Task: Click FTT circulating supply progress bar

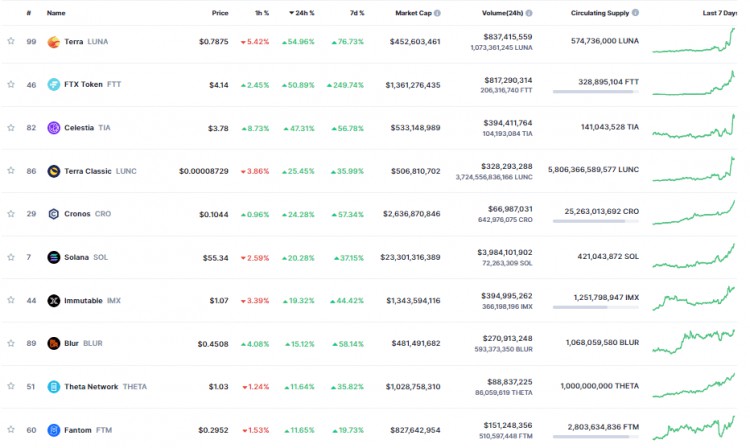Action: (x=596, y=91)
